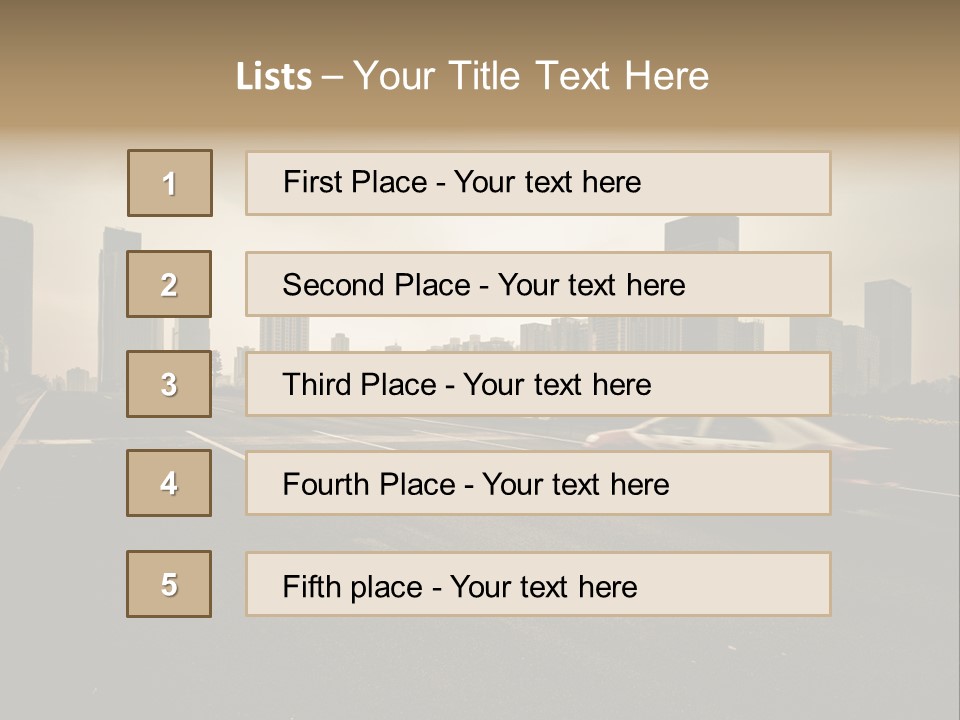The width and height of the screenshot is (960, 720).
Task: Select the "First Place - Your text here" box
Action: 538,183
